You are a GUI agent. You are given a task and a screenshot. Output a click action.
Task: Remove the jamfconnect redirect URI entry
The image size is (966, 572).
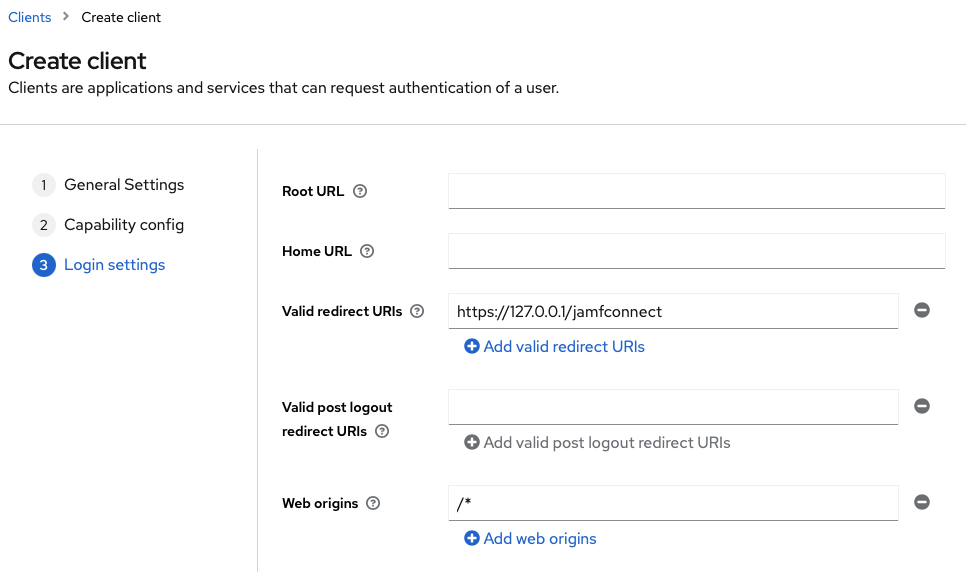pyautogui.click(x=922, y=310)
